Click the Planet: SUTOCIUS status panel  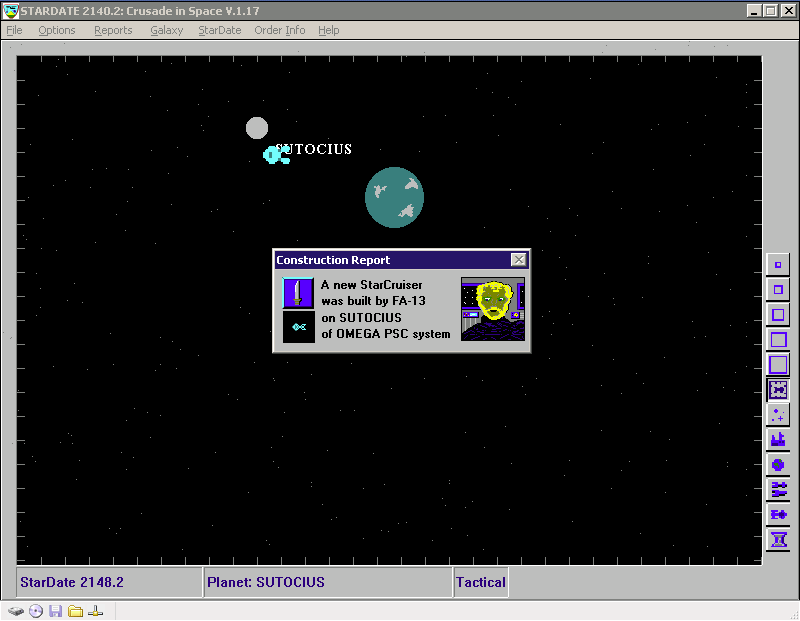tap(328, 582)
